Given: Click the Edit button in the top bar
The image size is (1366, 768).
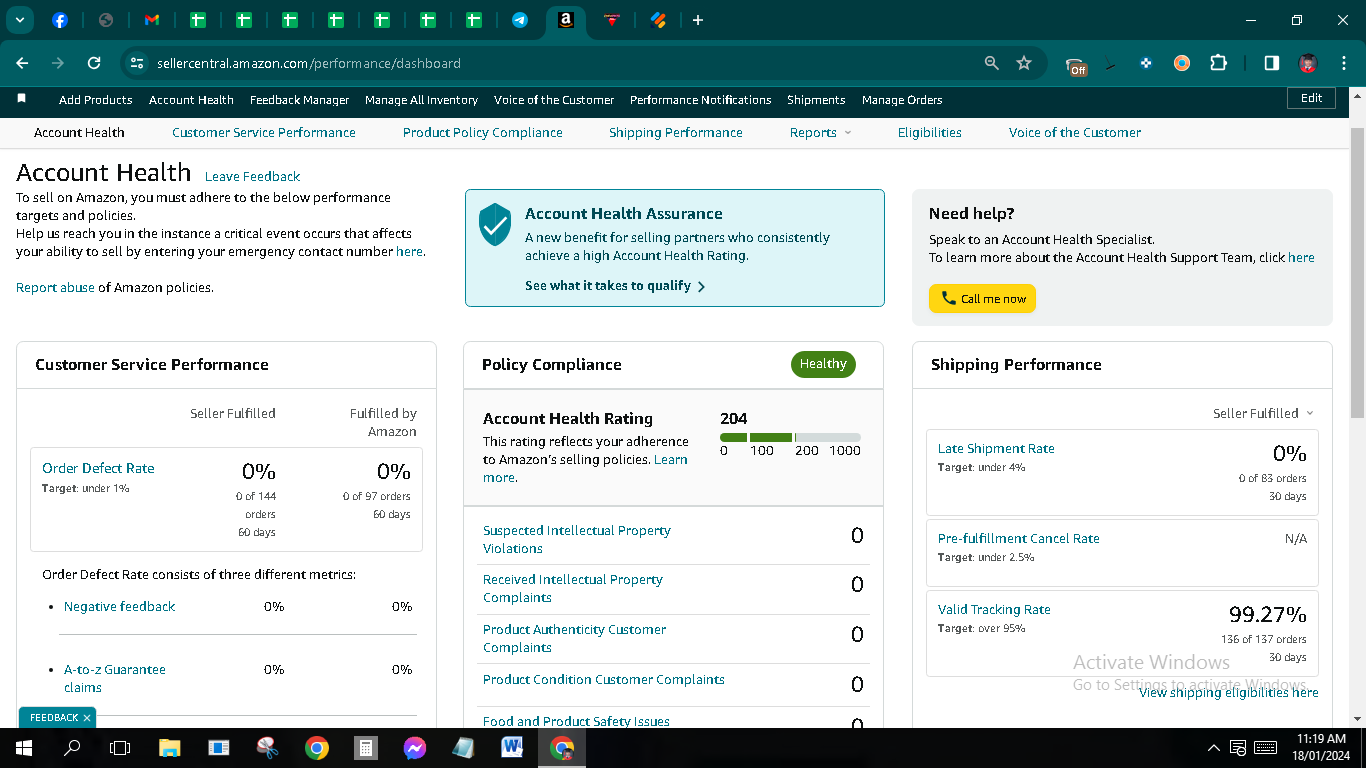Looking at the screenshot, I should (x=1312, y=98).
